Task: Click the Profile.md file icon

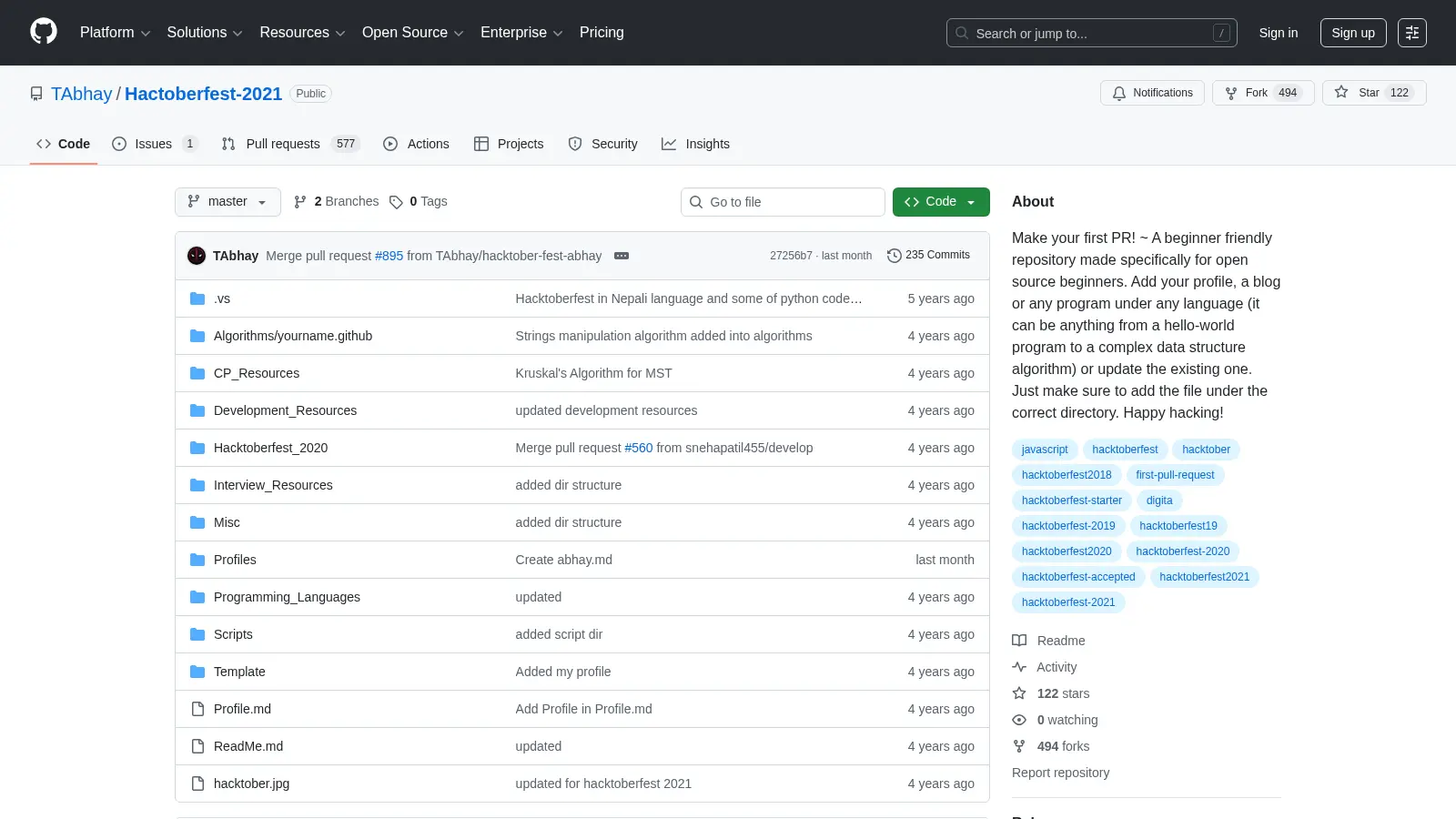Action: pyautogui.click(x=197, y=709)
